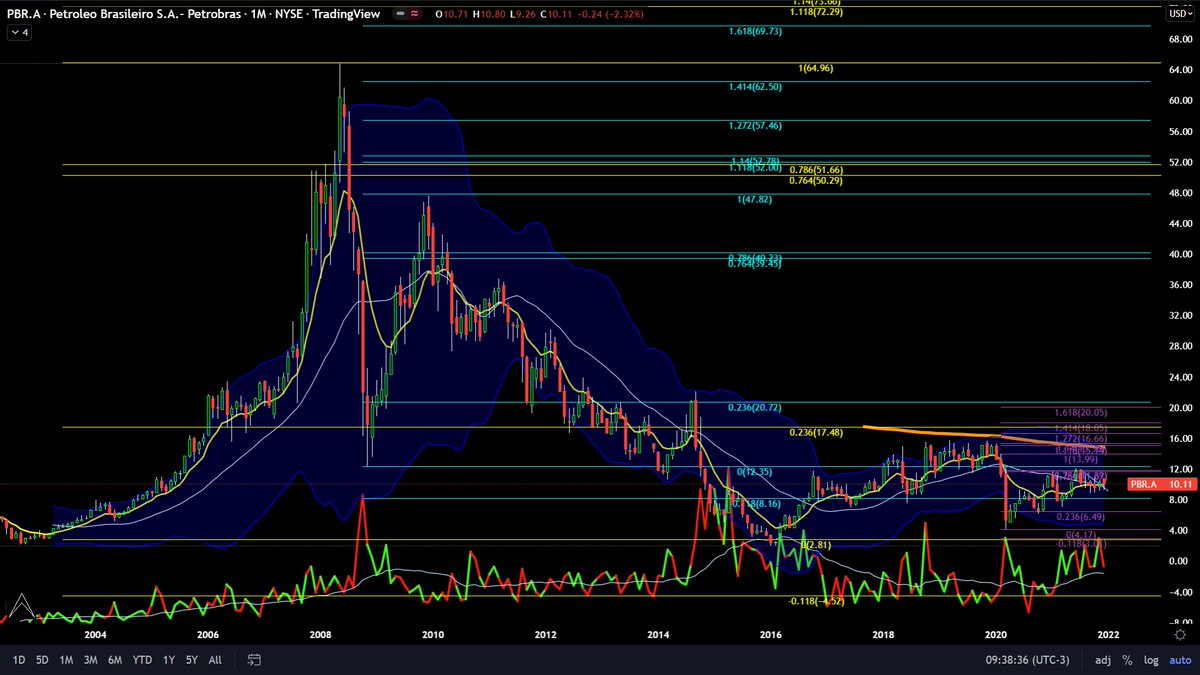The width and height of the screenshot is (1200, 675).
Task: Select the 1Y time range
Action: (169, 660)
